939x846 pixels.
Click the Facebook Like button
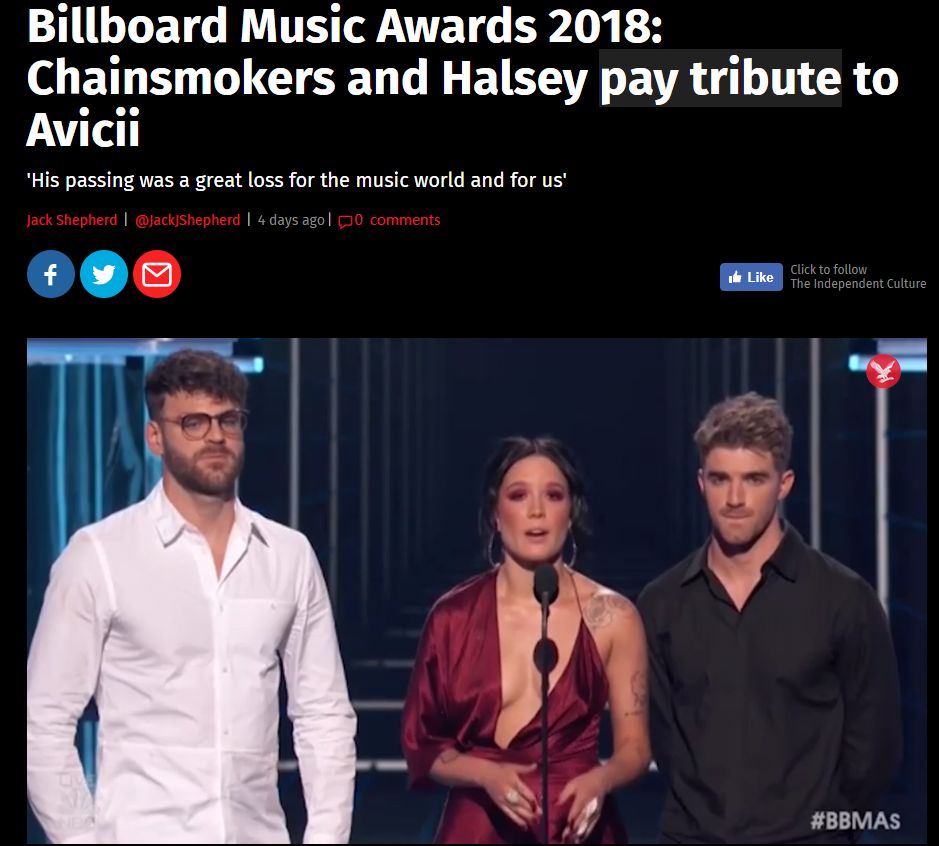(x=751, y=277)
